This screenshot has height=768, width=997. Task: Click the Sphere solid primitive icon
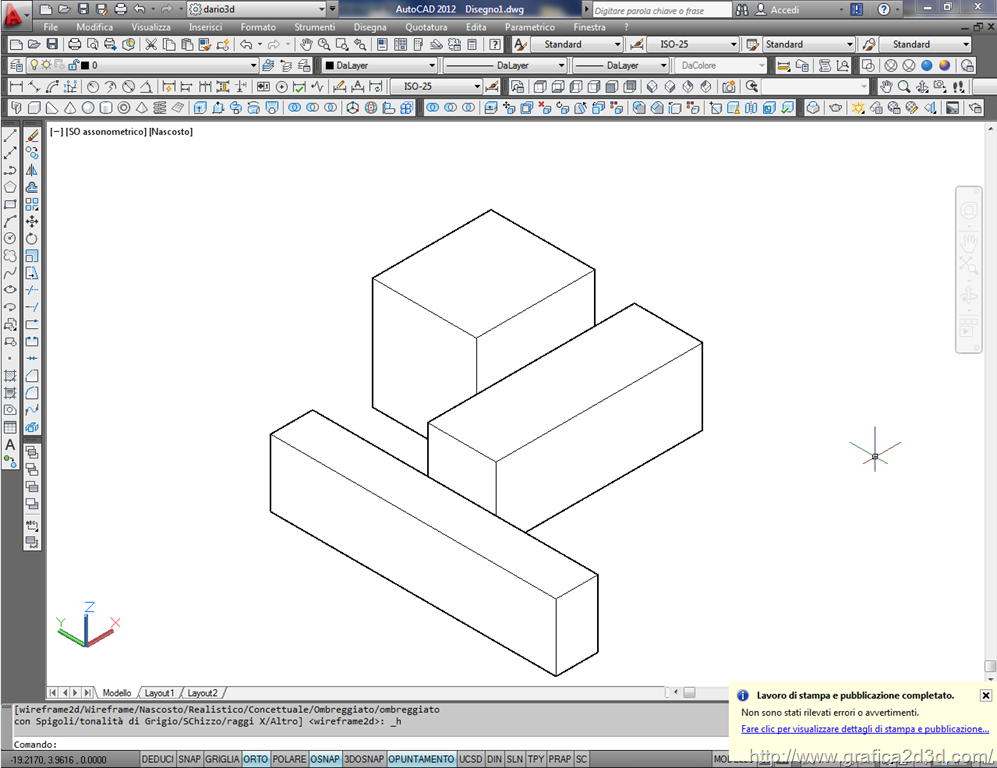88,108
